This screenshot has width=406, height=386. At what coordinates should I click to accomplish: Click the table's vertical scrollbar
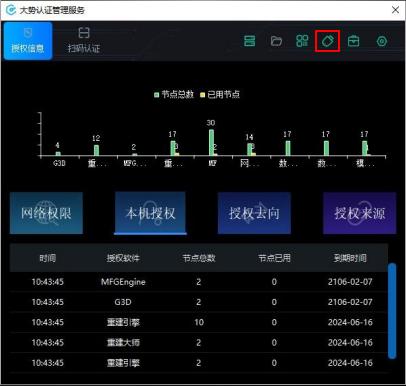[x=392, y=311]
